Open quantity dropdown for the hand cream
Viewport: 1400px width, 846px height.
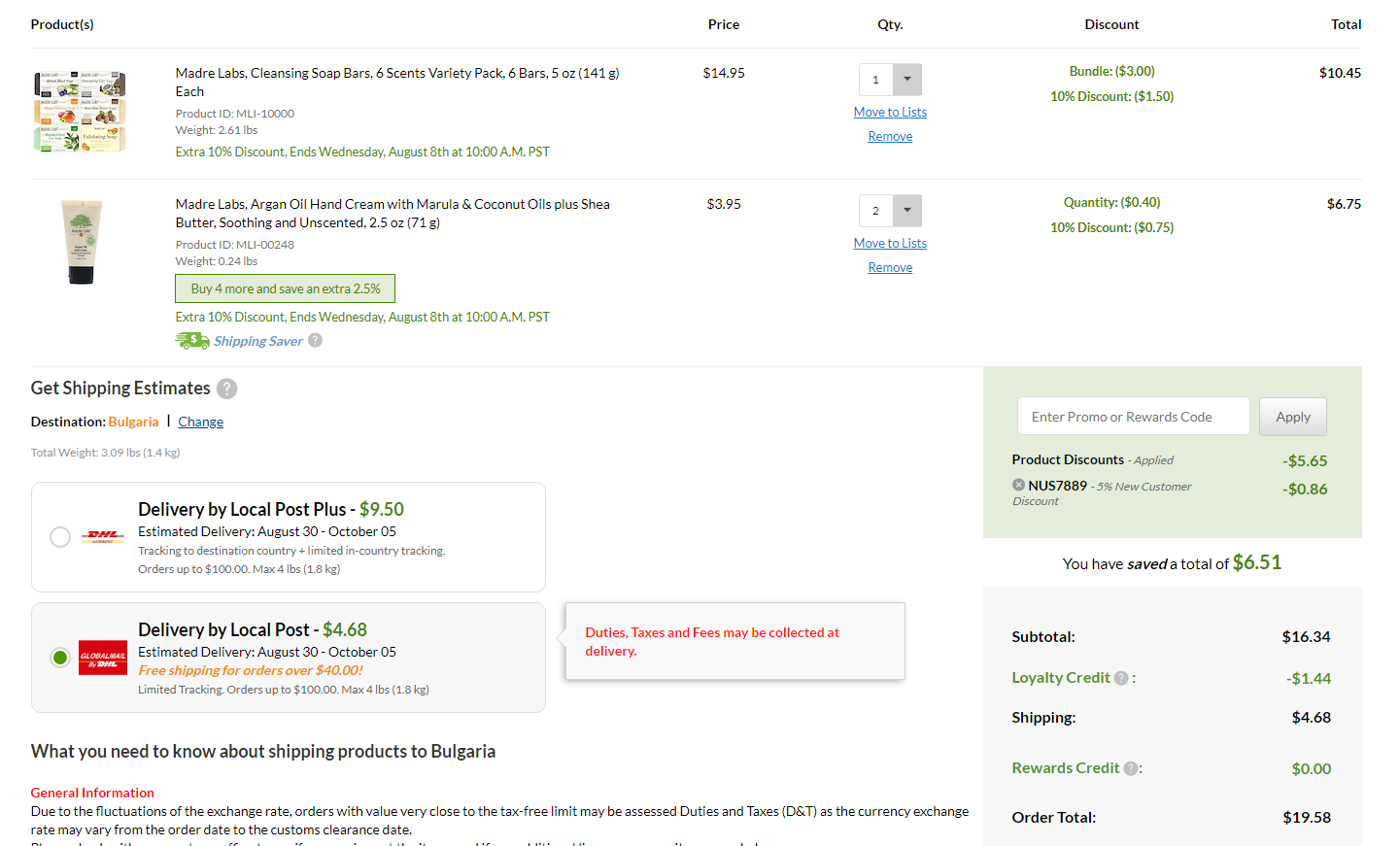(x=906, y=211)
